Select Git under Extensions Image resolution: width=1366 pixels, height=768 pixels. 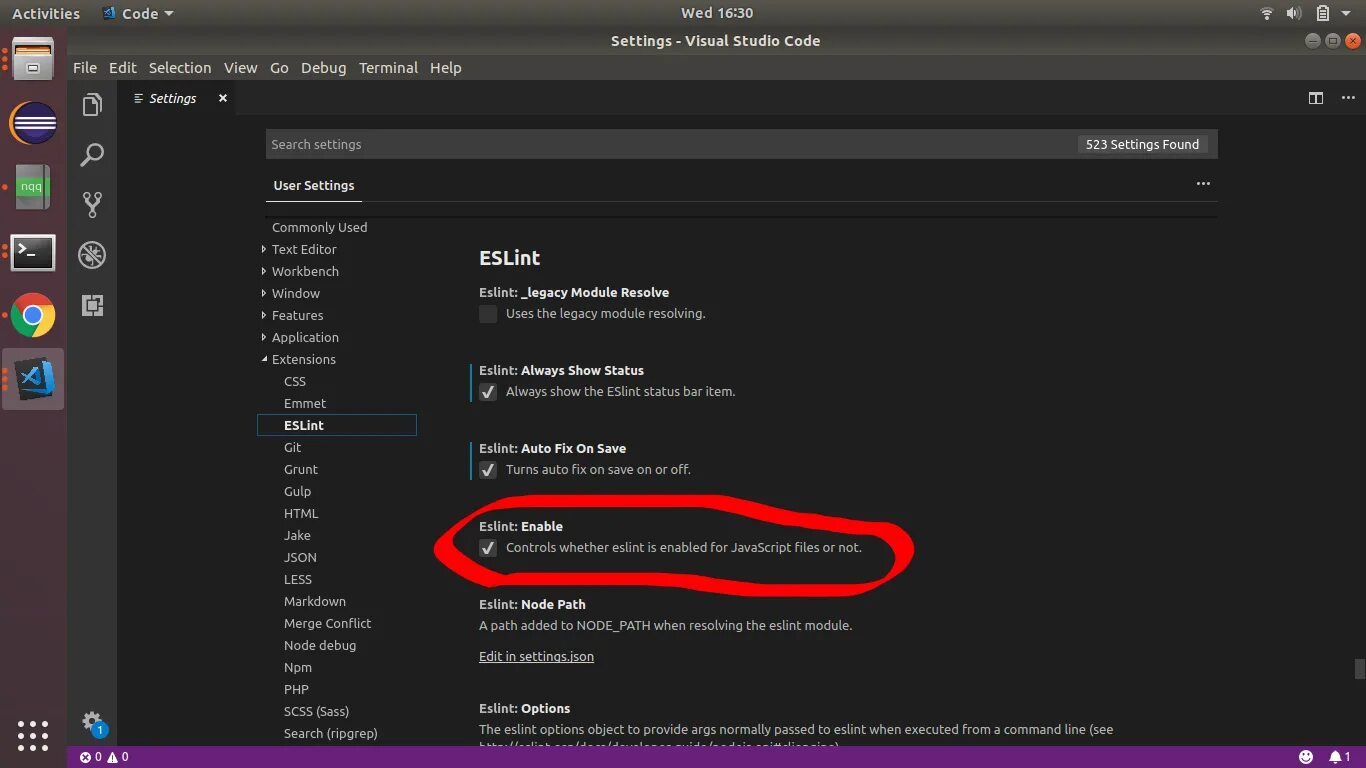point(292,447)
